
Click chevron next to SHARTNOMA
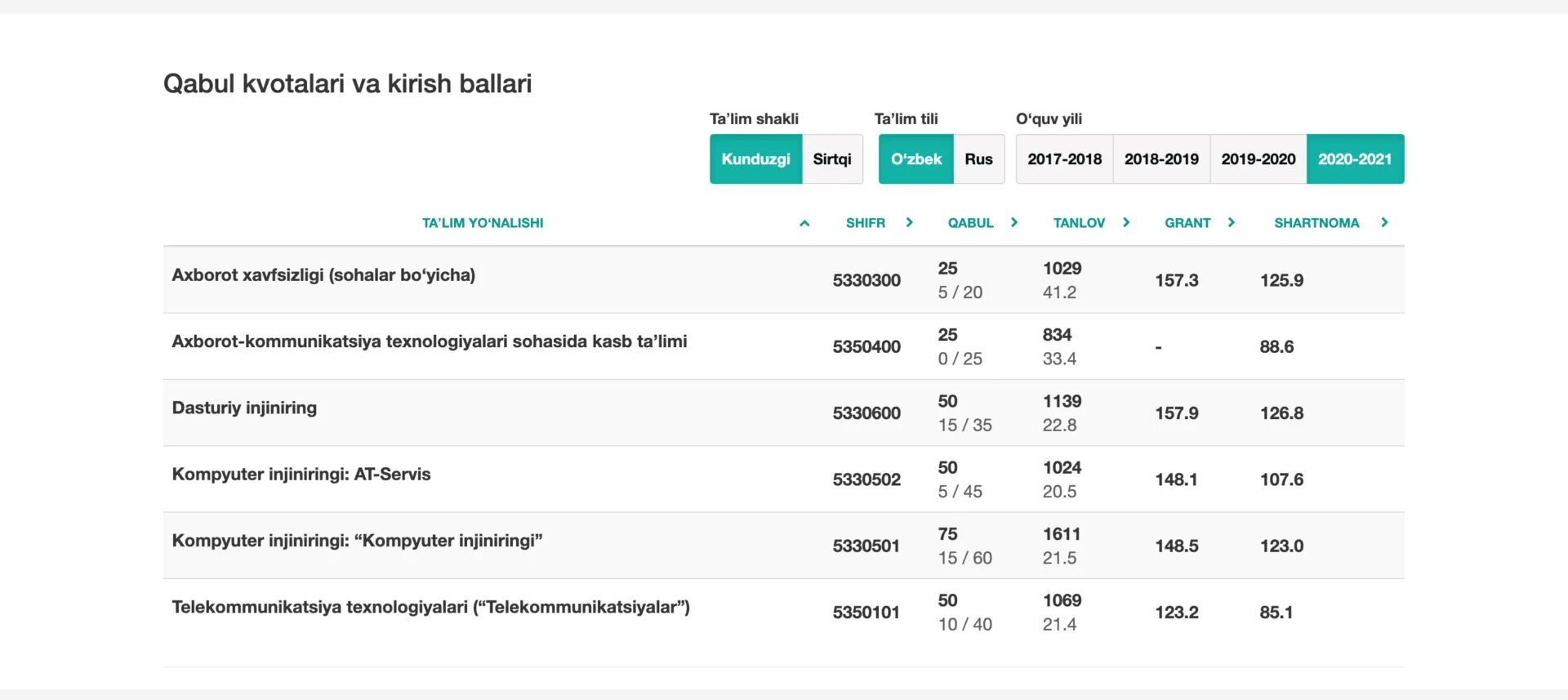pyautogui.click(x=1384, y=222)
